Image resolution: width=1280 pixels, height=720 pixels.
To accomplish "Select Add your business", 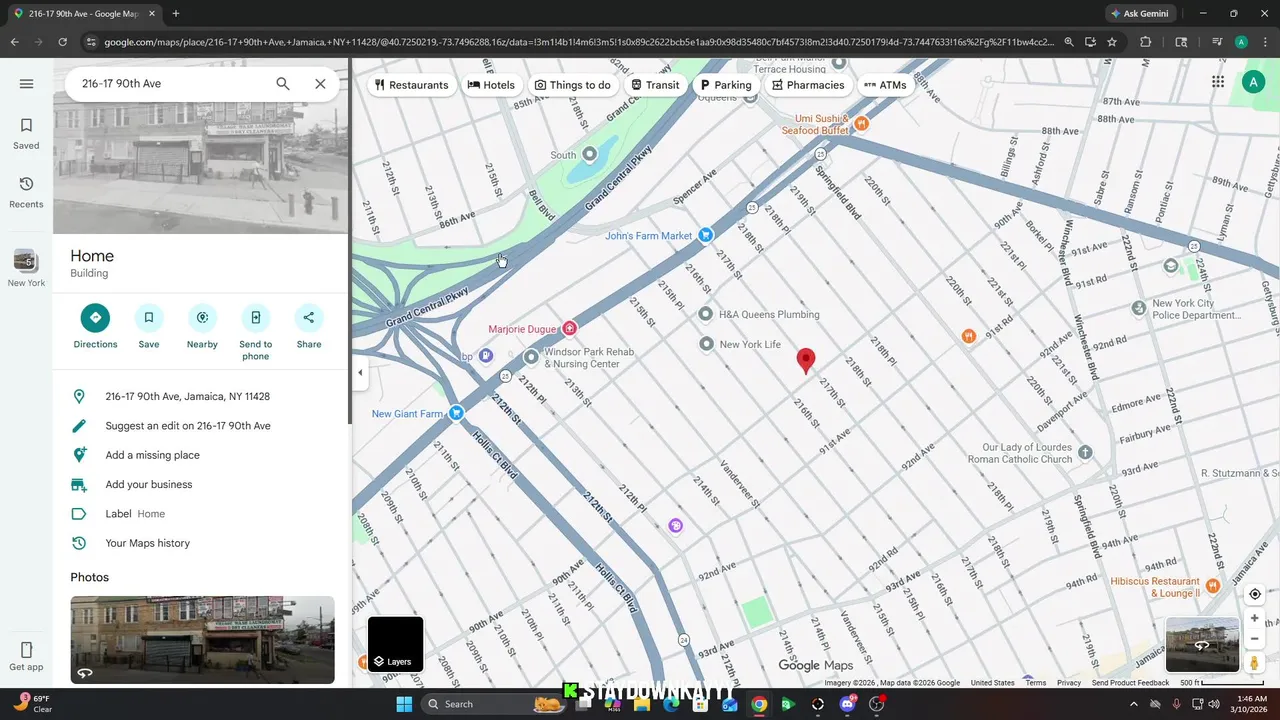I will tap(201, 485).
